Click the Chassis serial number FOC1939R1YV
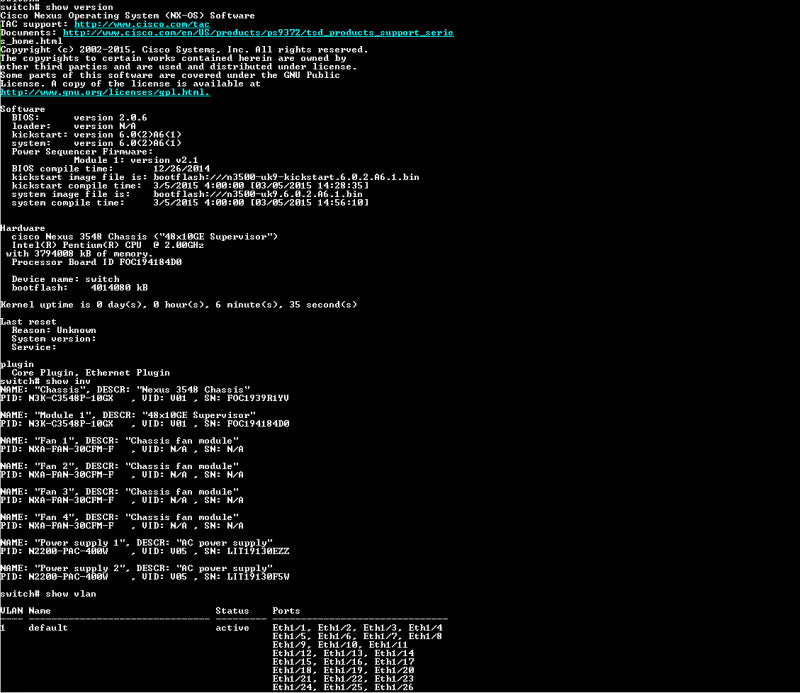 (258, 399)
